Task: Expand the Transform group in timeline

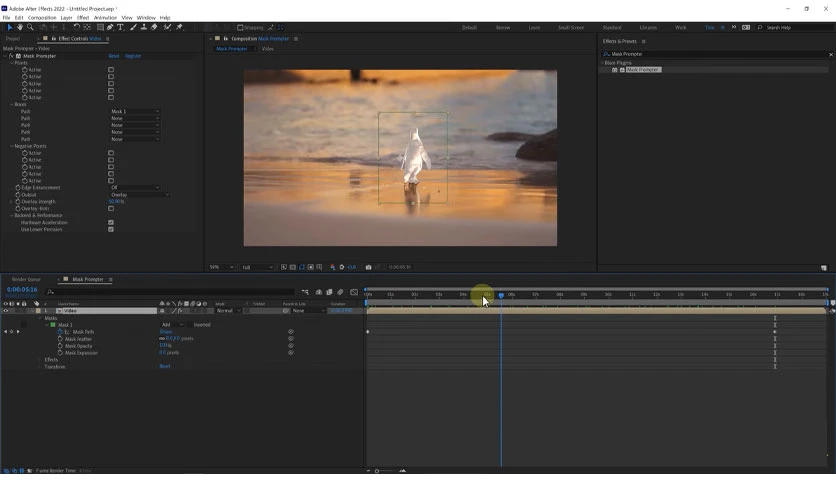Action: click(39, 367)
